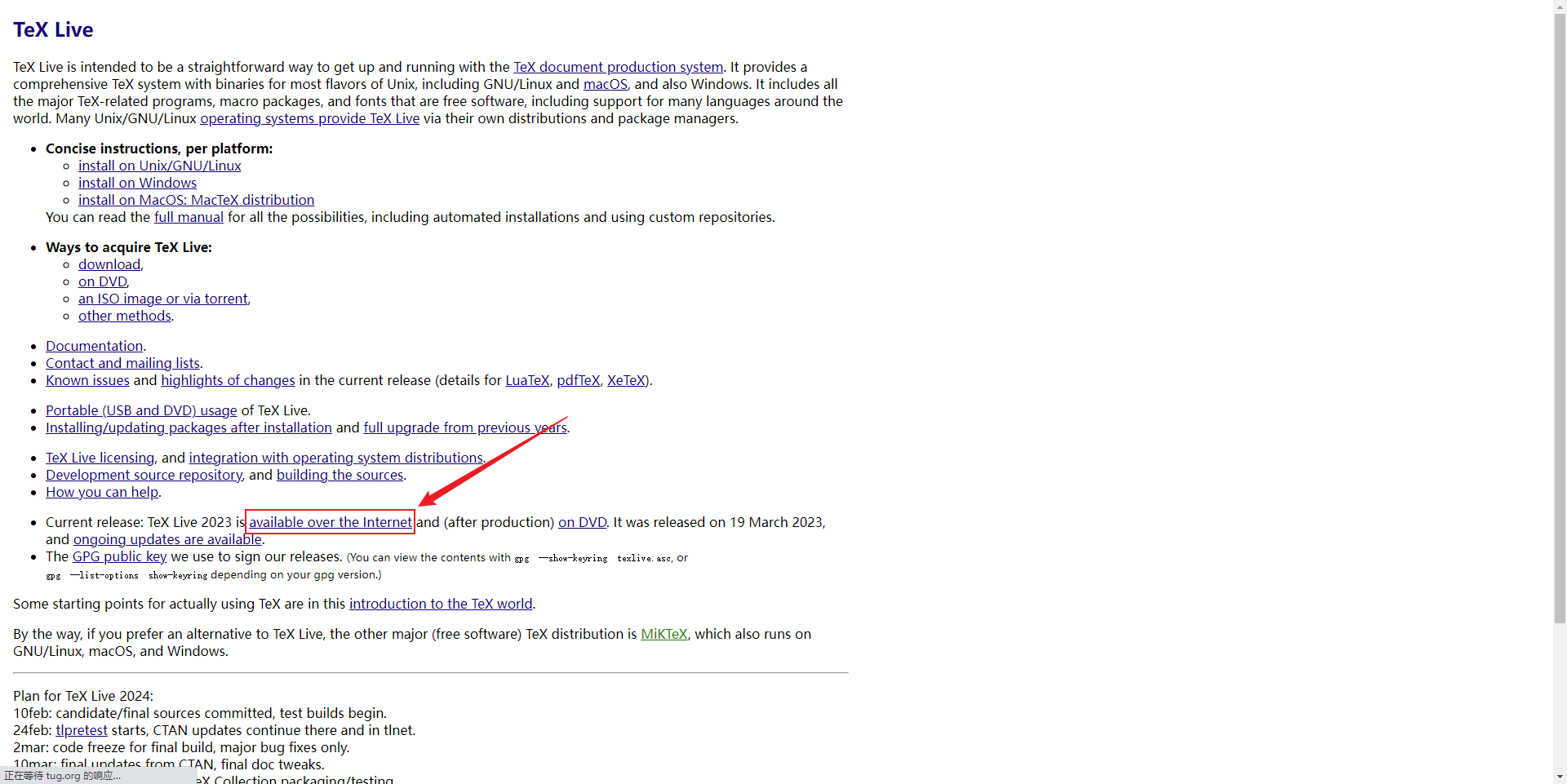Screen dimensions: 1567x784
Task: Open How you can help link
Action: [102, 492]
